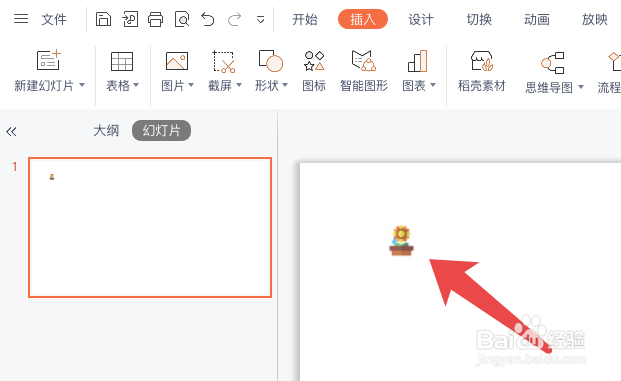
Task: Open the 切换 tab
Action: tap(479, 19)
